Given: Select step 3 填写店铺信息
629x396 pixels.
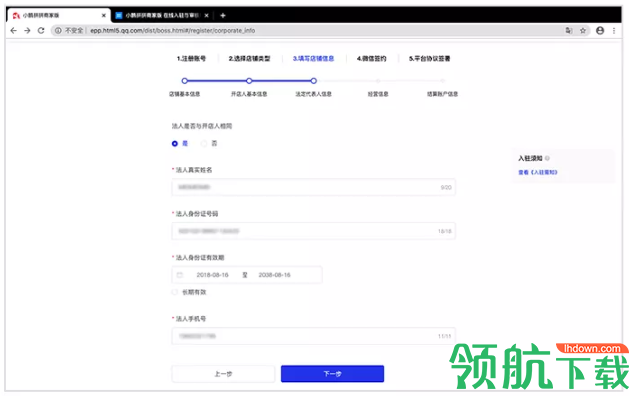Looking at the screenshot, I should point(313,59).
